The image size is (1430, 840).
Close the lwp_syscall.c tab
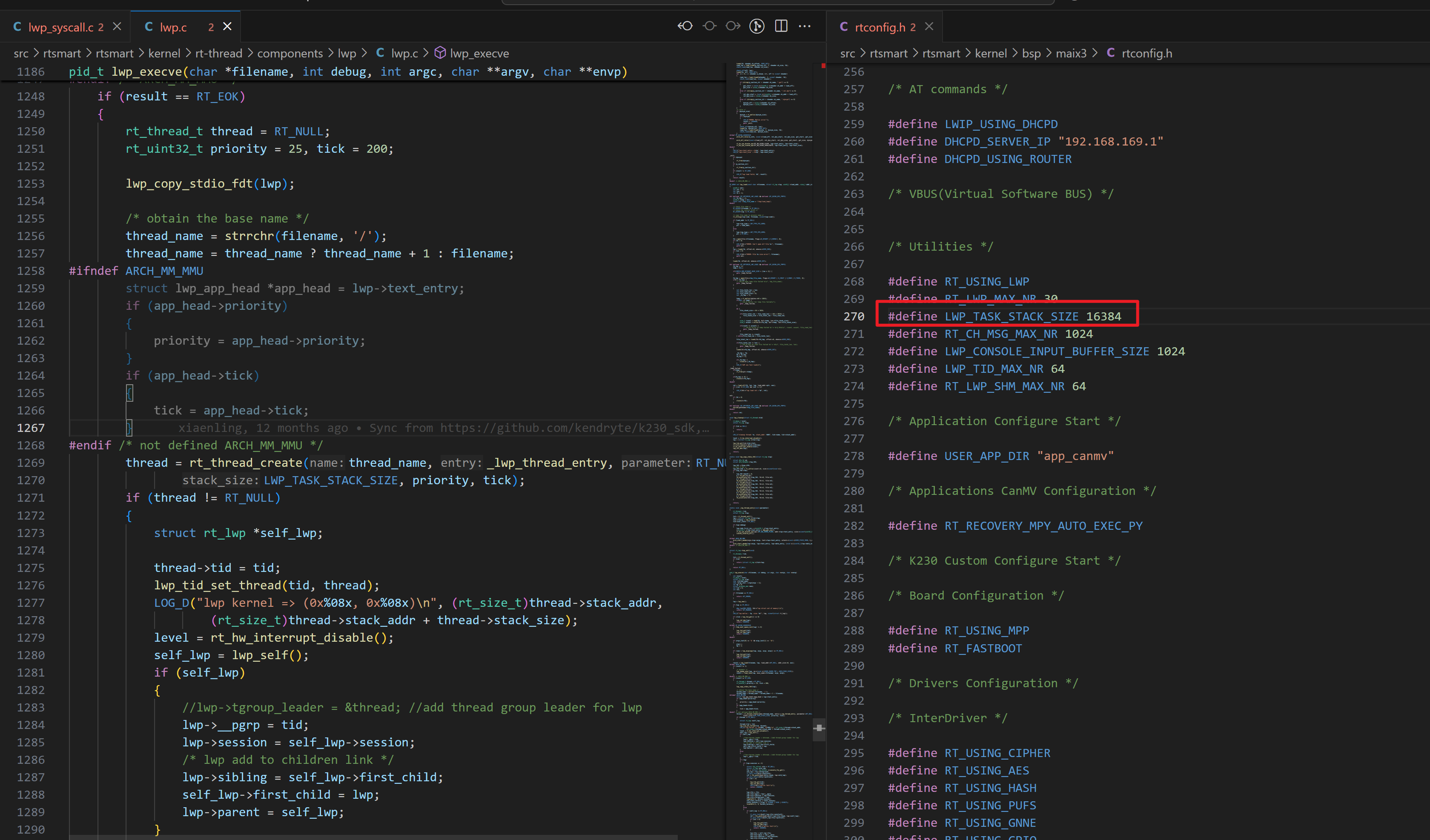[117, 27]
